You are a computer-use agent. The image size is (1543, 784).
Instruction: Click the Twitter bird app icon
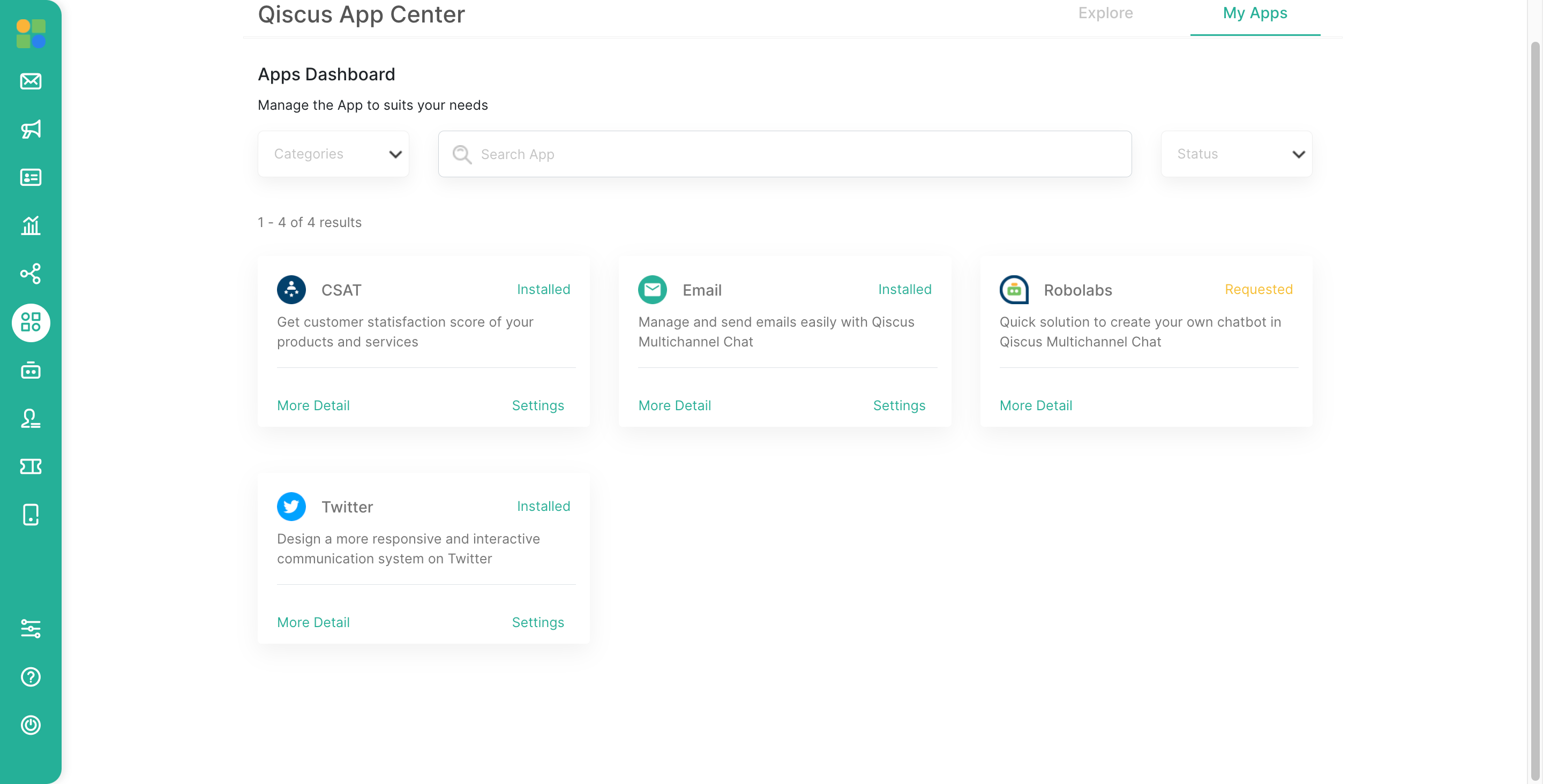pos(291,507)
